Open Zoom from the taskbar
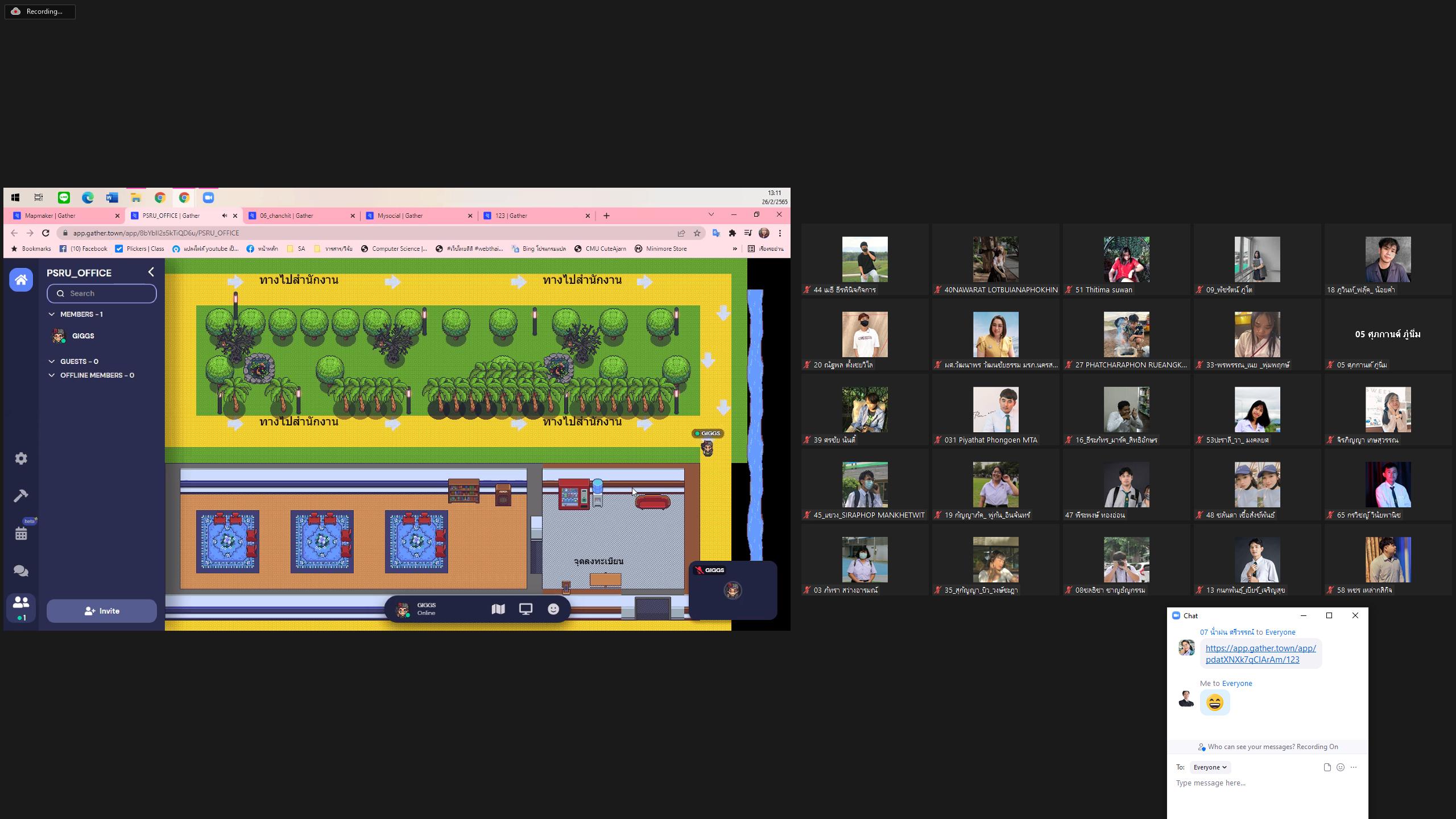The width and height of the screenshot is (1456, 819). point(208,197)
